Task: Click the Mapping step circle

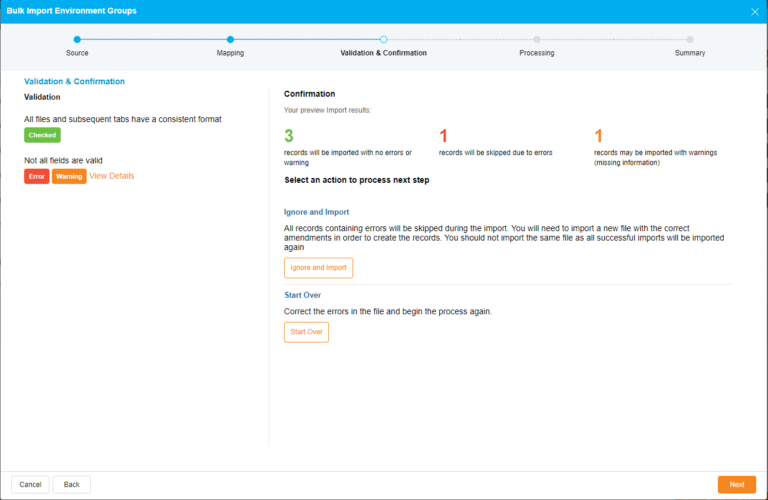Action: [230, 39]
